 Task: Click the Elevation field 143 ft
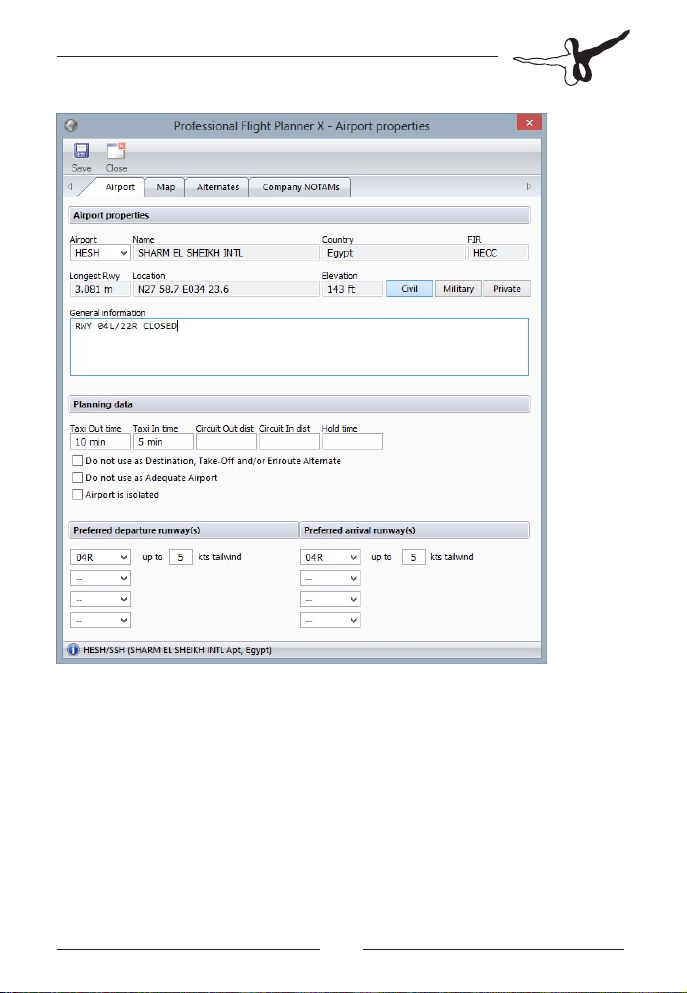click(352, 289)
